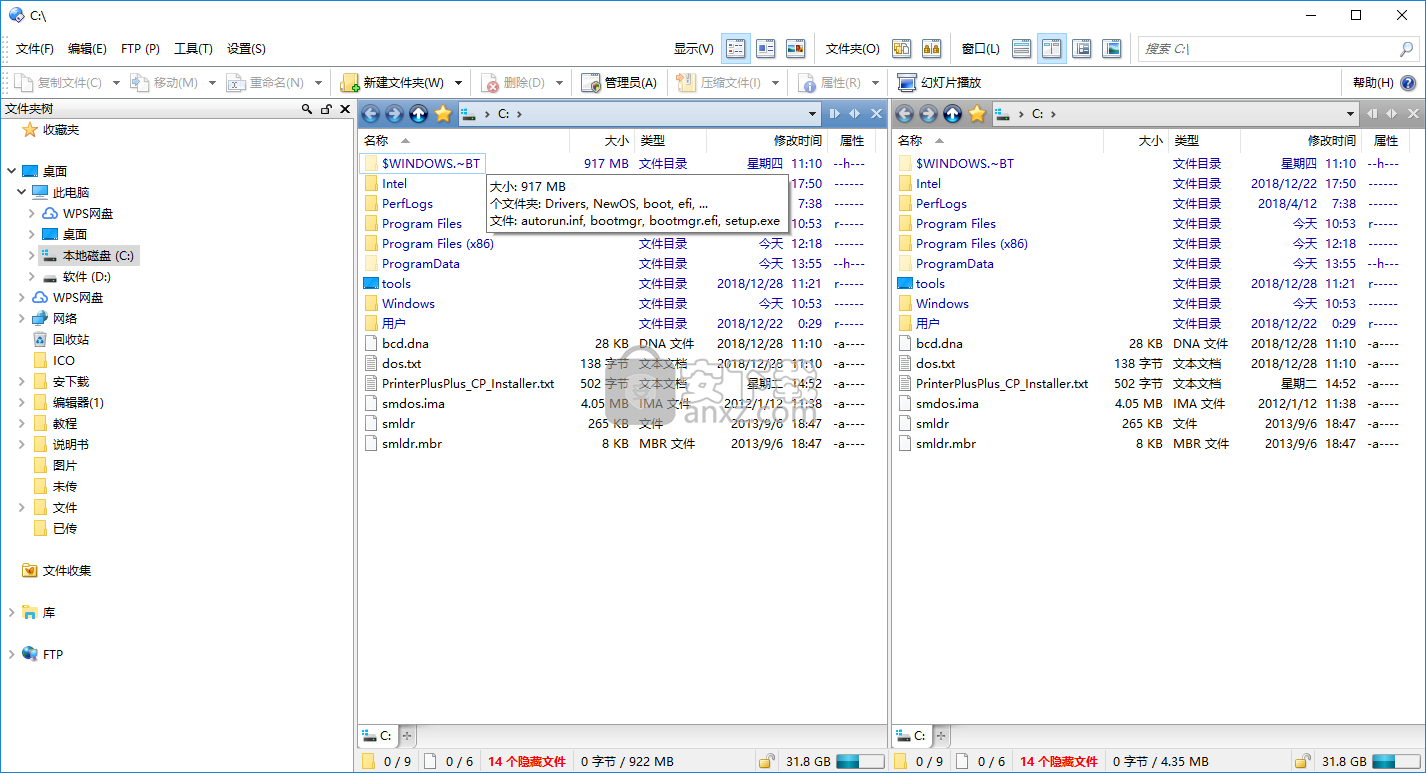Image resolution: width=1426 pixels, height=773 pixels.
Task: Create a new folder with 新建文件夹(W)
Action: click(394, 83)
